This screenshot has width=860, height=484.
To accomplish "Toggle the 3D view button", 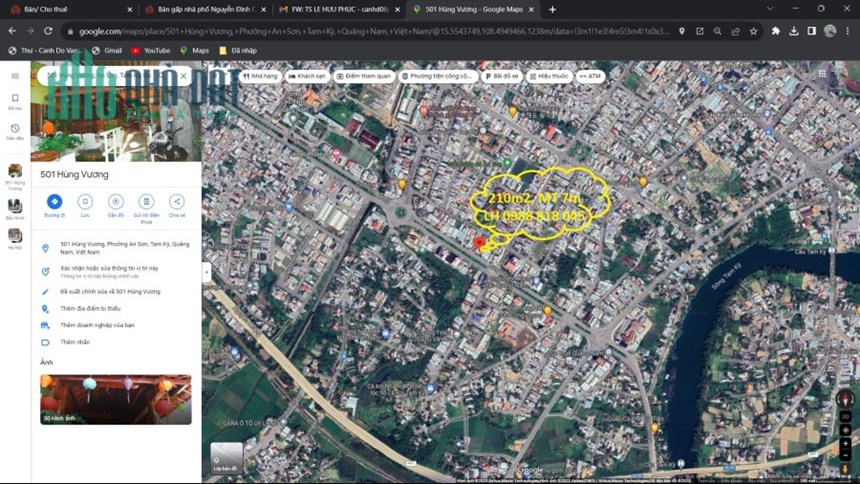I will pyautogui.click(x=845, y=417).
